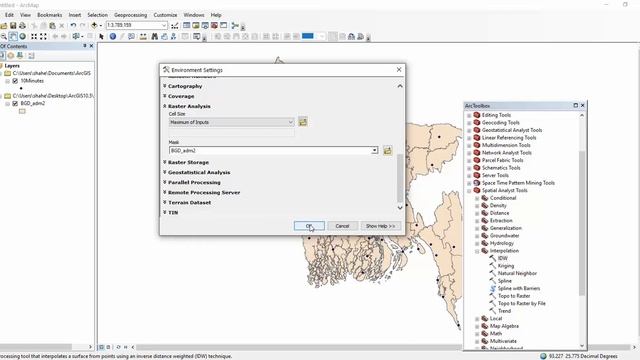Open the Customize menu

pos(165,15)
